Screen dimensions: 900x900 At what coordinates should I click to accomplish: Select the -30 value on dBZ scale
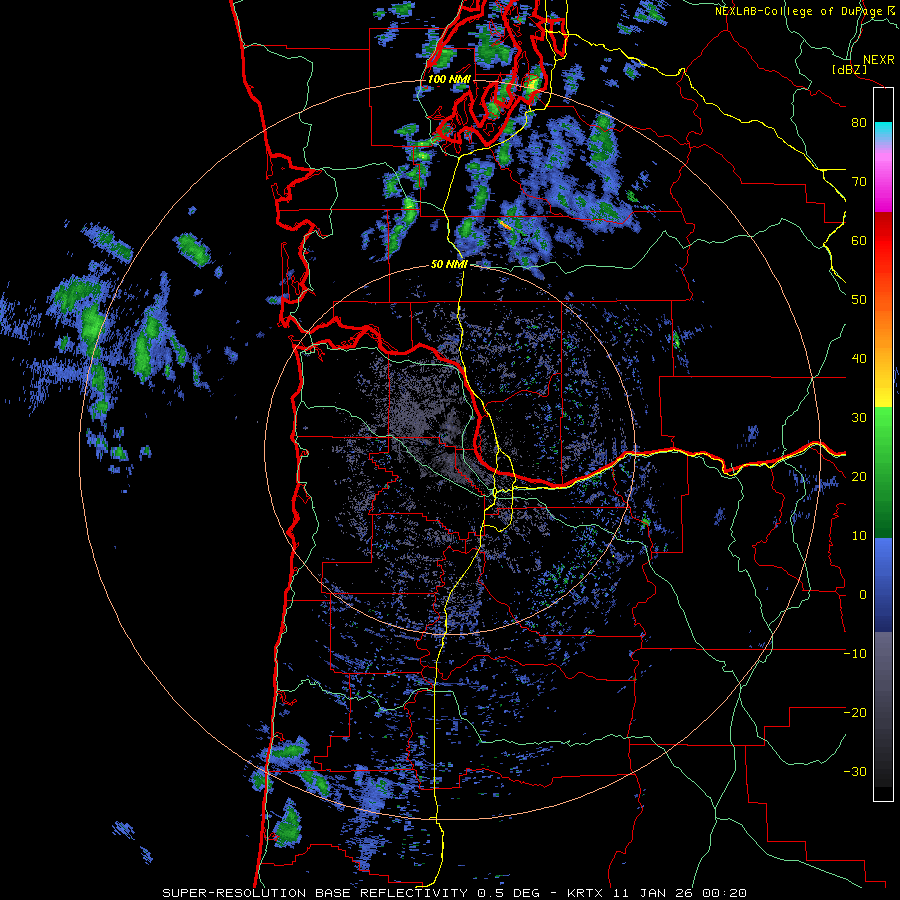(855, 771)
